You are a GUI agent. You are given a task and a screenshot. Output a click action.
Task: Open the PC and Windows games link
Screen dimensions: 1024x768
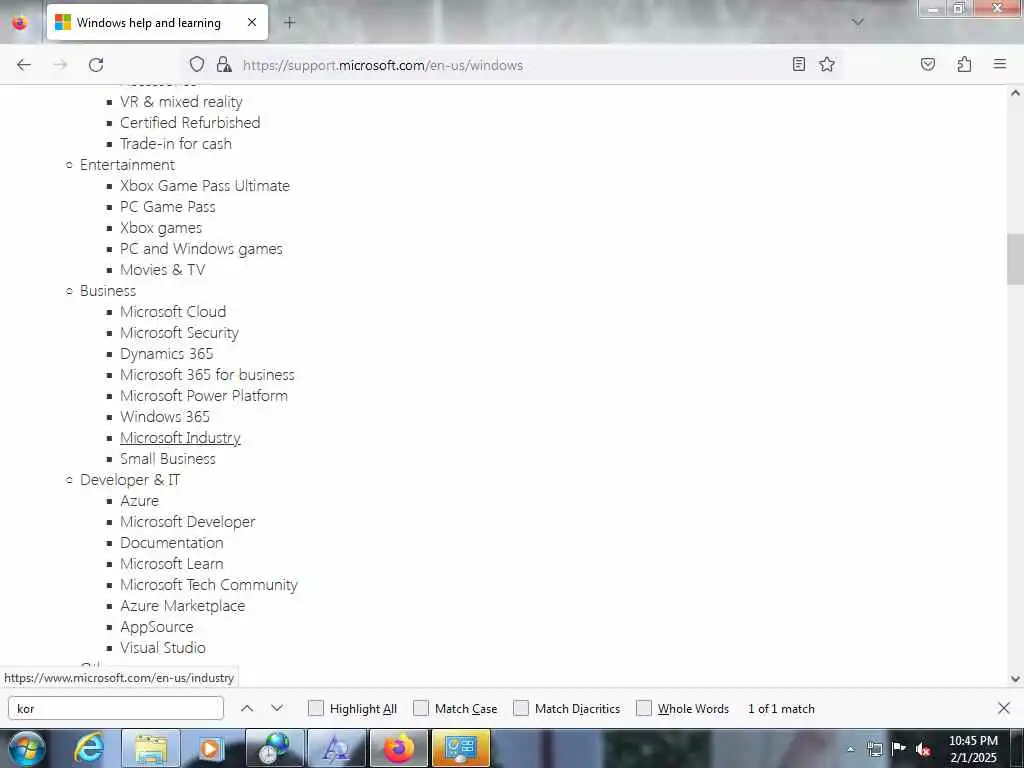point(201,249)
